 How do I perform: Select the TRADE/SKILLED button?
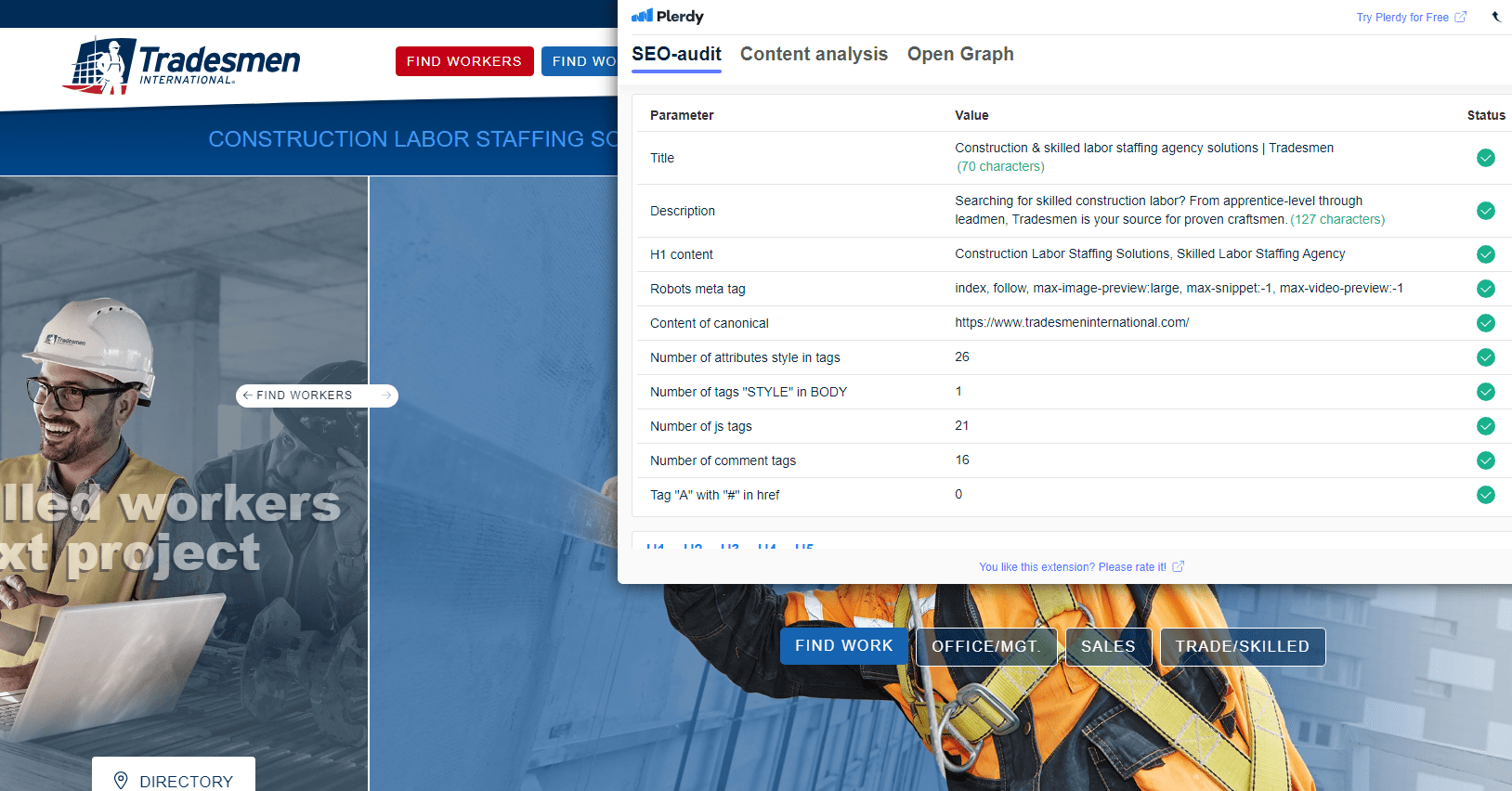(x=1243, y=647)
